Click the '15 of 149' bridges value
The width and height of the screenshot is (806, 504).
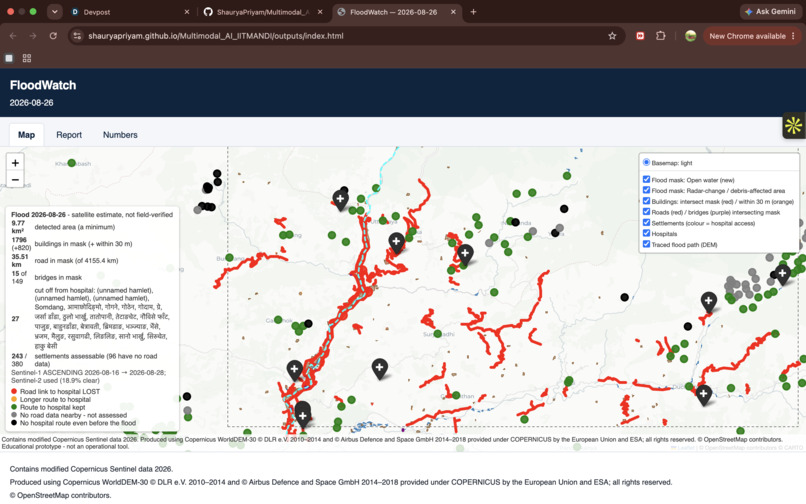19,277
